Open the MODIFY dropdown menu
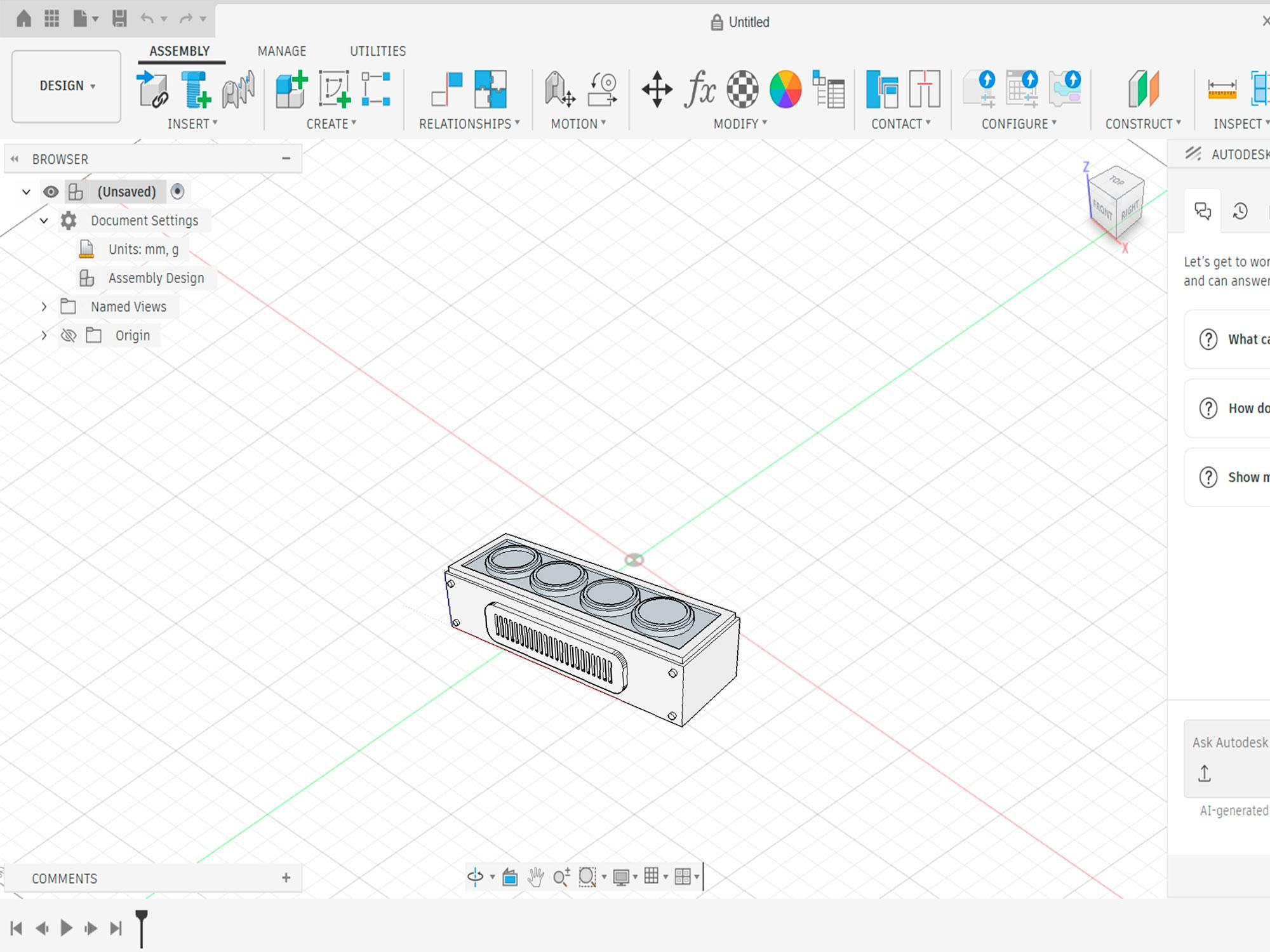Screen dimensions: 1270x952 coord(740,124)
